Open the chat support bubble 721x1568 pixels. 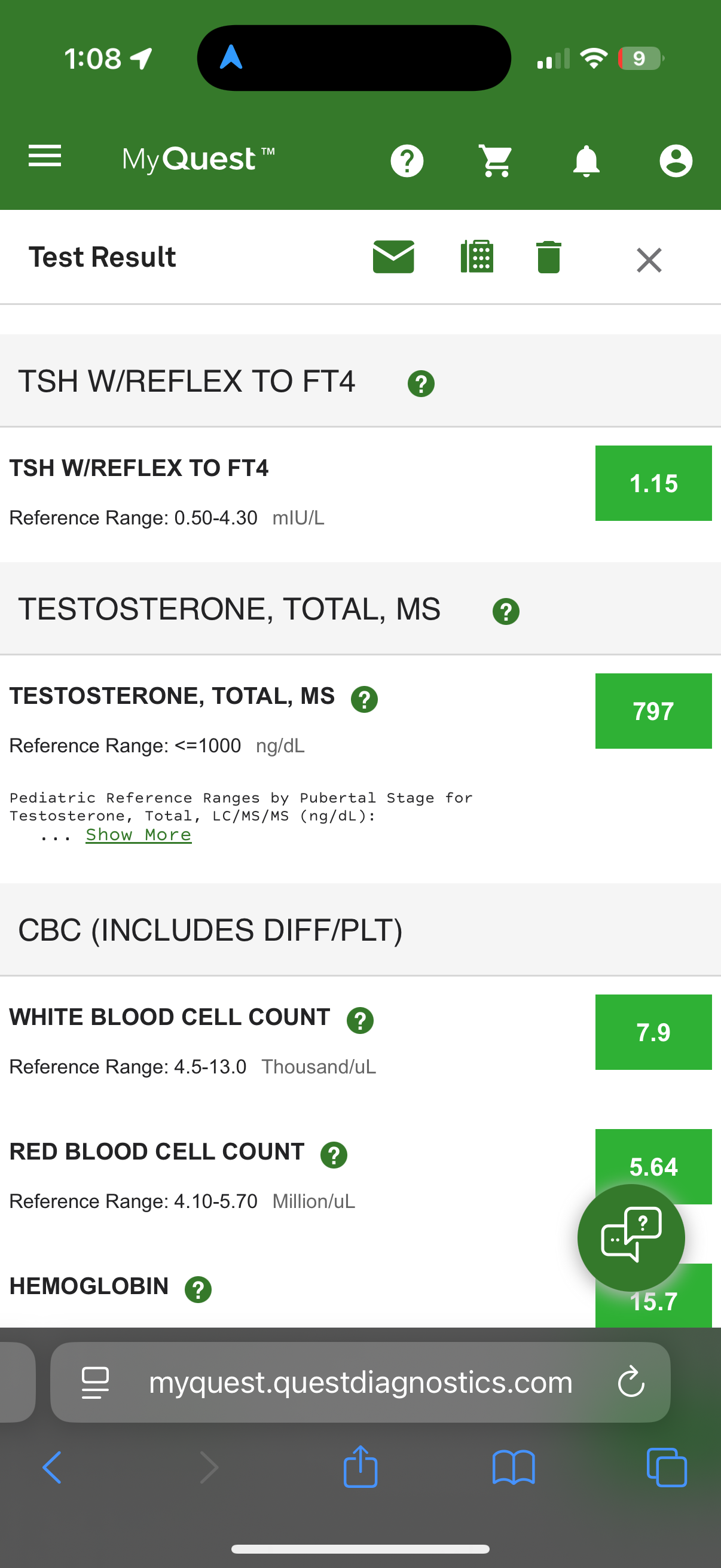coord(630,1237)
